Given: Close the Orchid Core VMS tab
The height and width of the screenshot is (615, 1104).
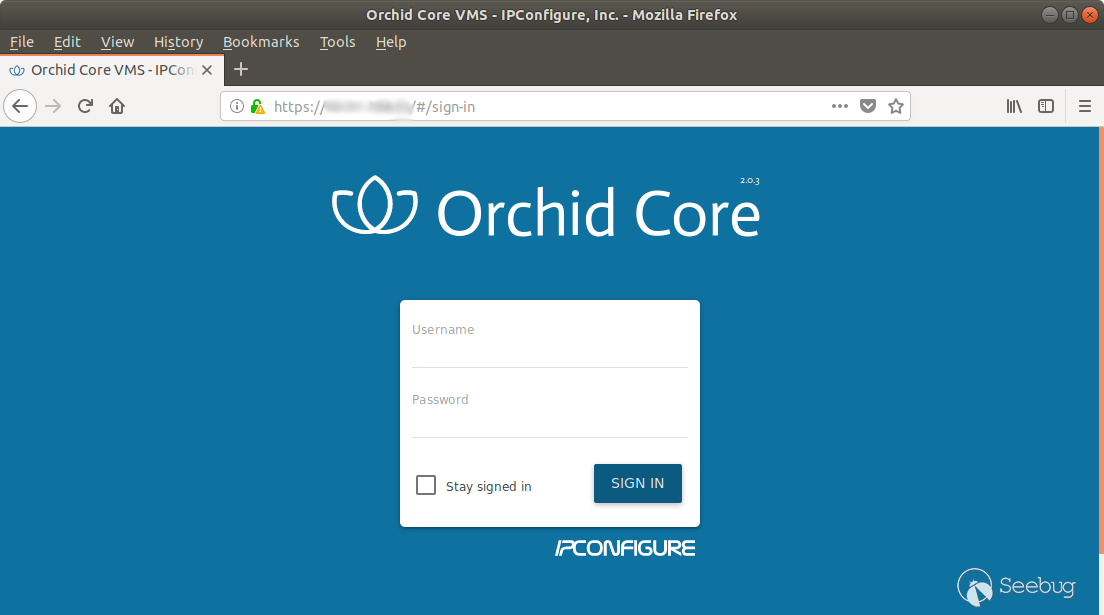Looking at the screenshot, I should (207, 70).
